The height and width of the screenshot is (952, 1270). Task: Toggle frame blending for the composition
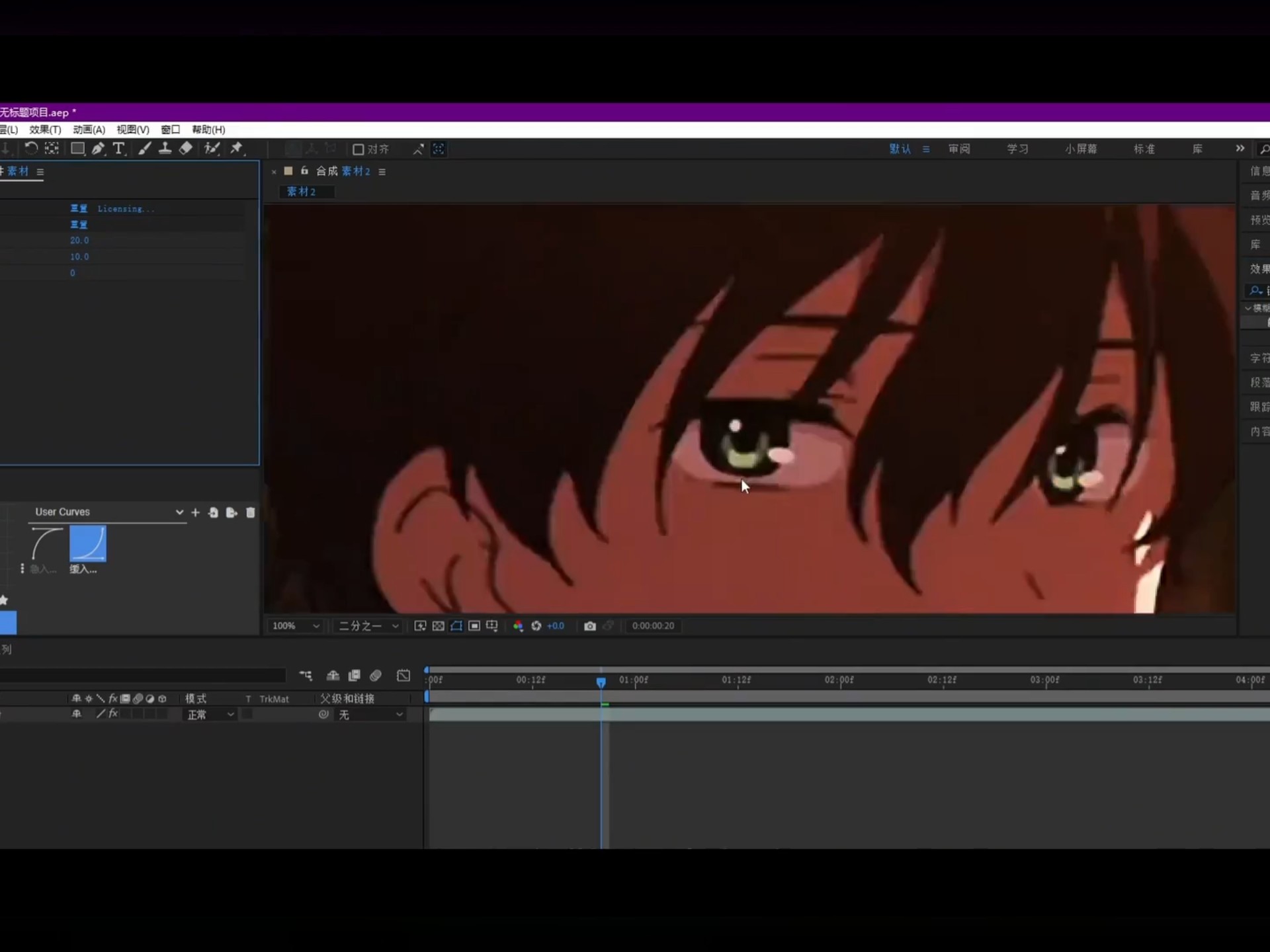point(355,676)
